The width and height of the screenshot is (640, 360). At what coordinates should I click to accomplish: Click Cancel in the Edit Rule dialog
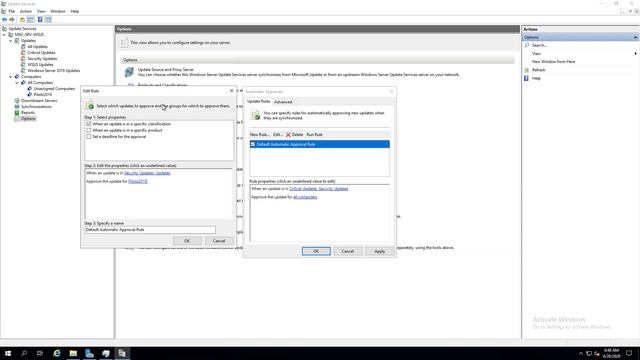(x=219, y=241)
